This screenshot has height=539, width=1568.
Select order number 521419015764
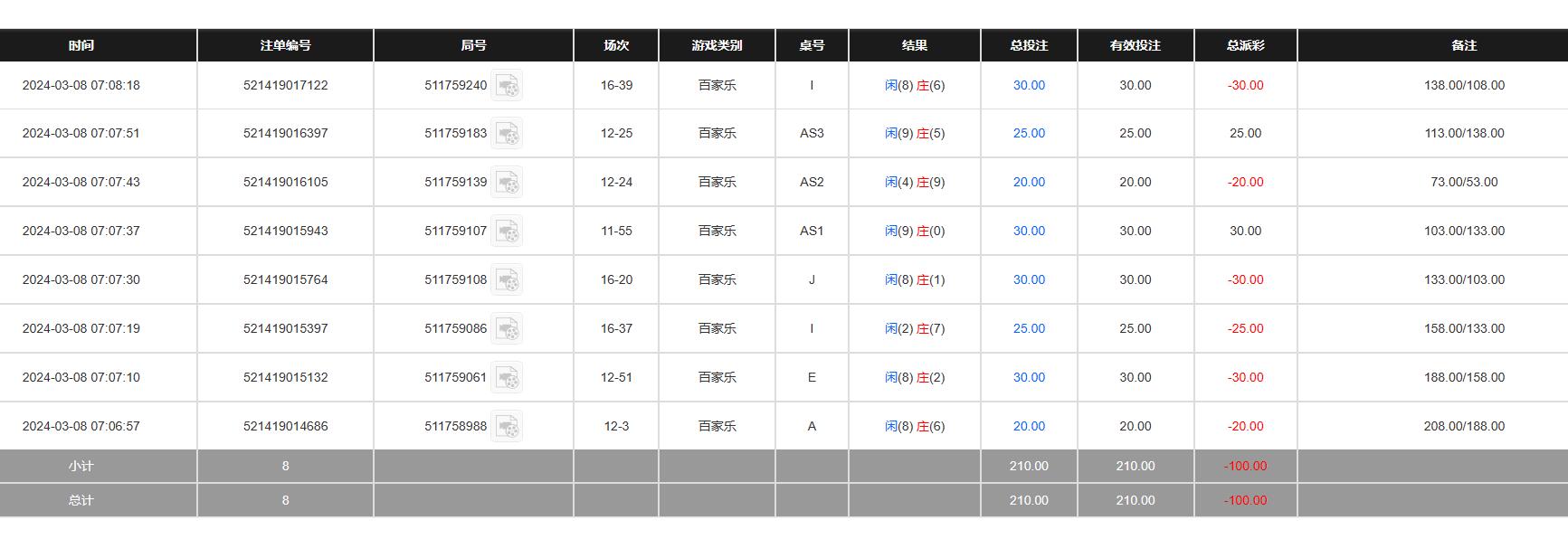coord(285,280)
